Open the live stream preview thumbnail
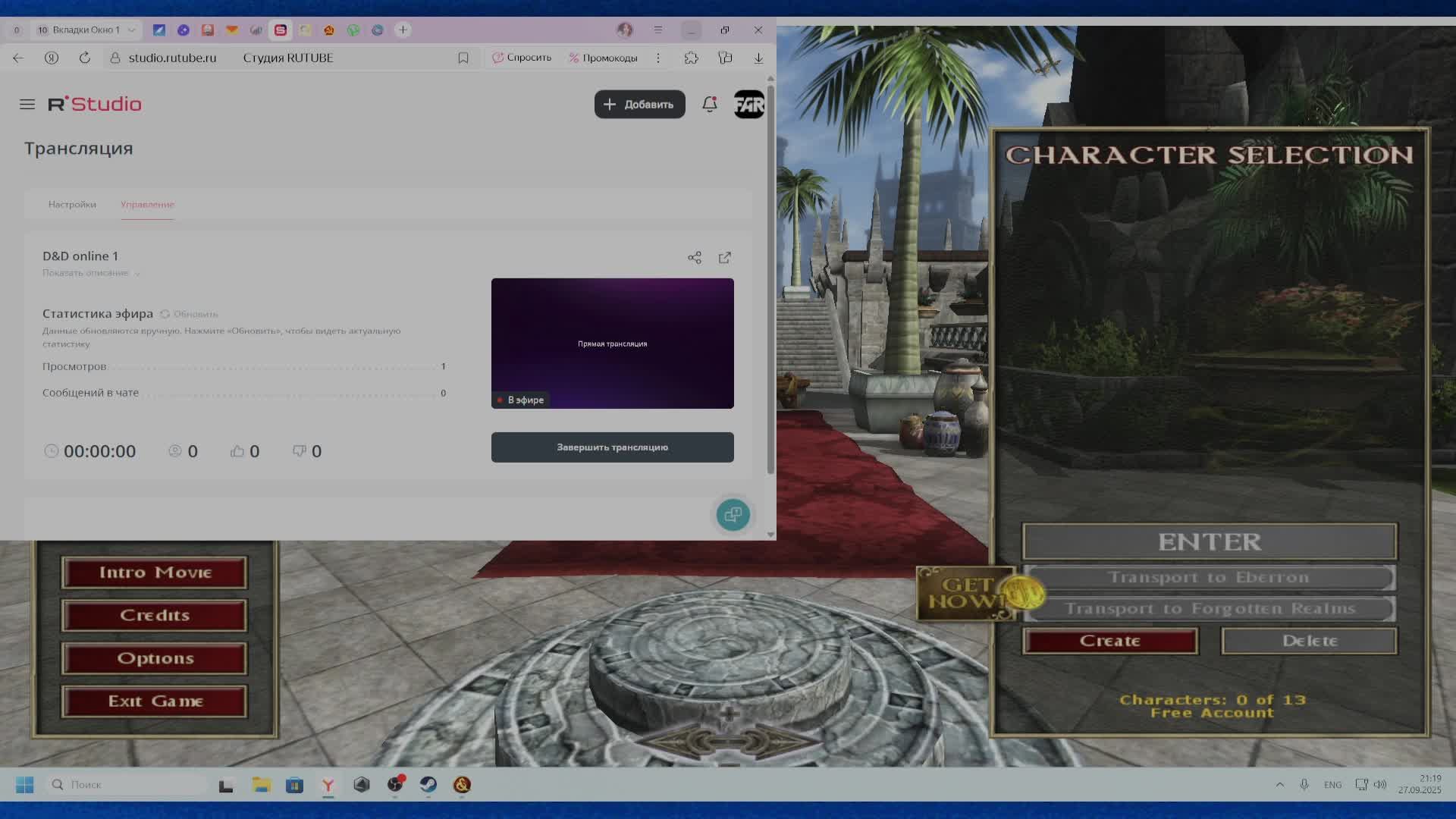Image resolution: width=1456 pixels, height=819 pixels. [x=612, y=343]
